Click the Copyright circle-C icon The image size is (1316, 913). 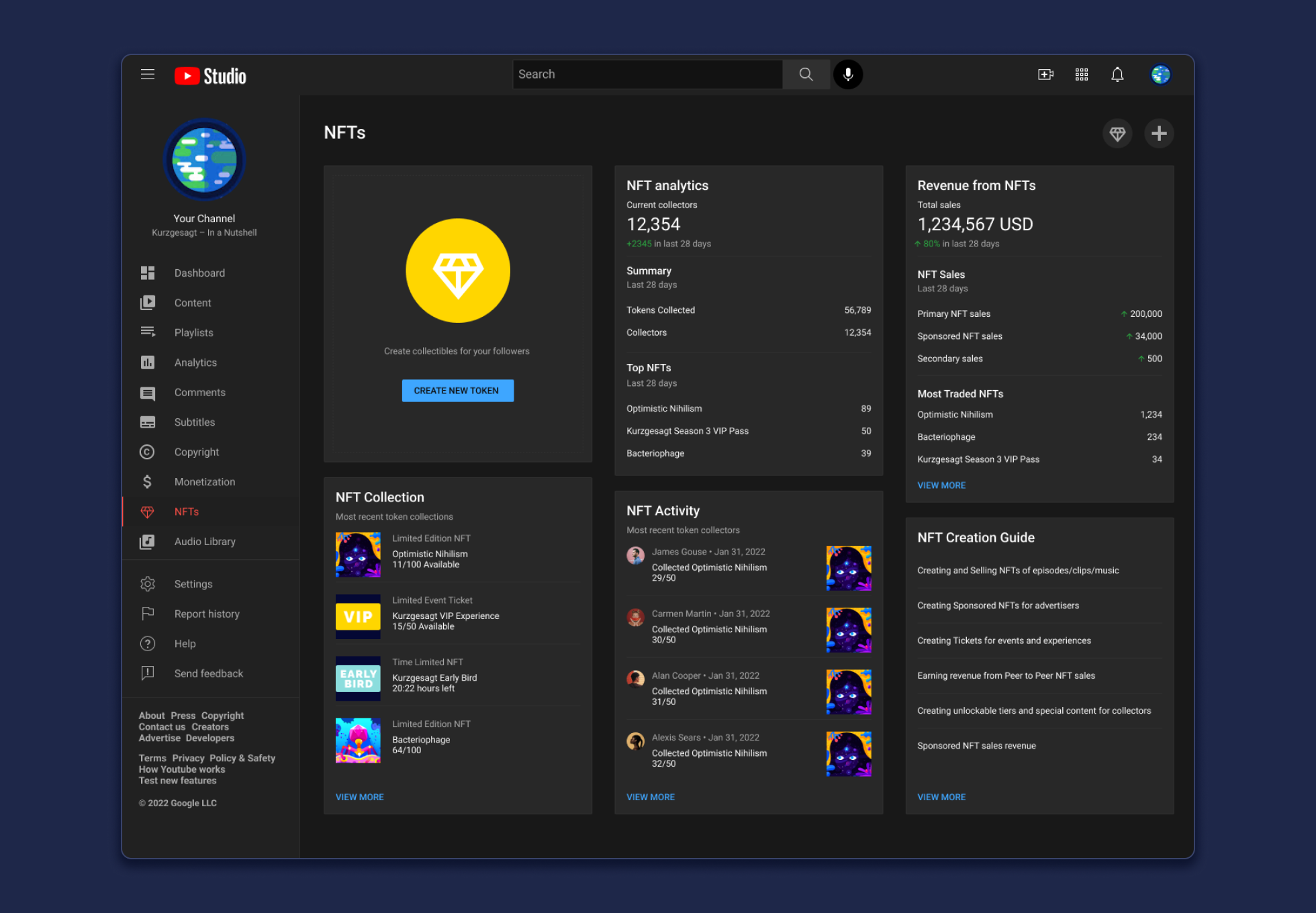(147, 452)
